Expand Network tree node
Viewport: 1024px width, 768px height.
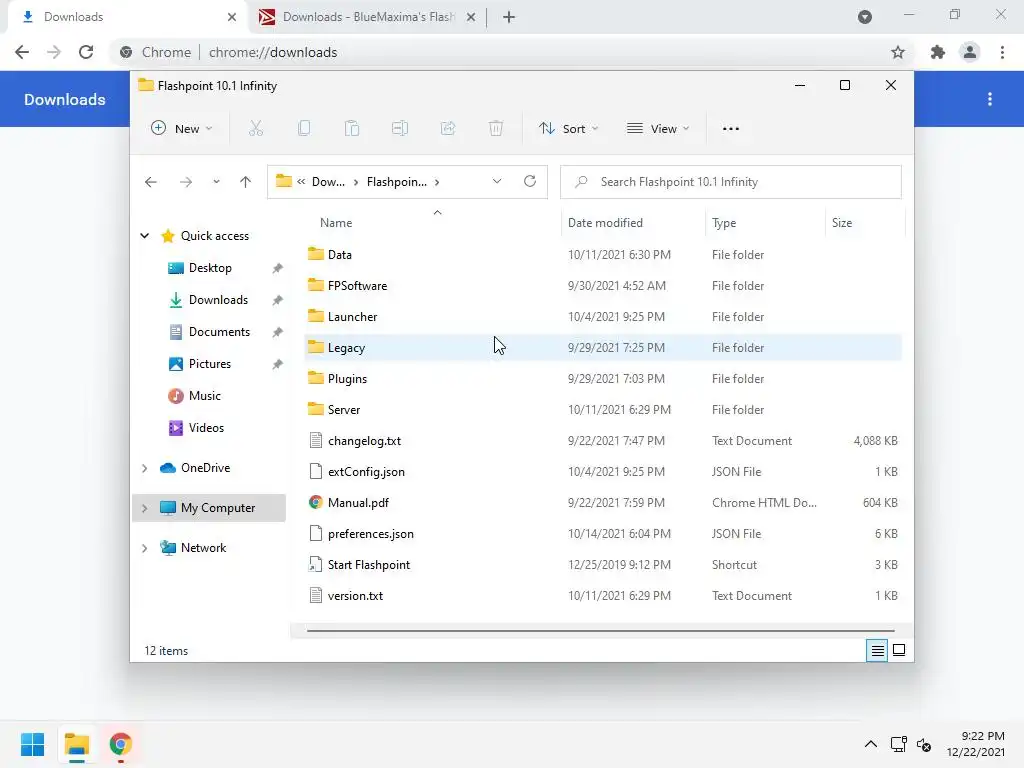(144, 548)
